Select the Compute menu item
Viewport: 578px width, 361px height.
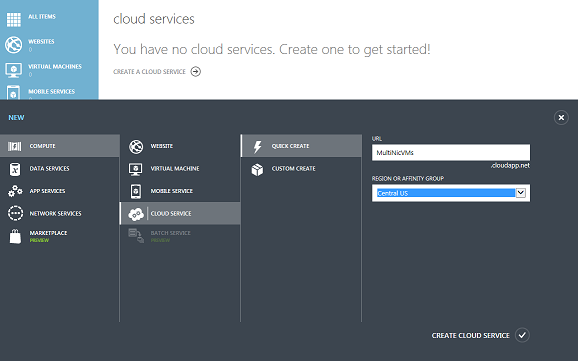(60, 146)
